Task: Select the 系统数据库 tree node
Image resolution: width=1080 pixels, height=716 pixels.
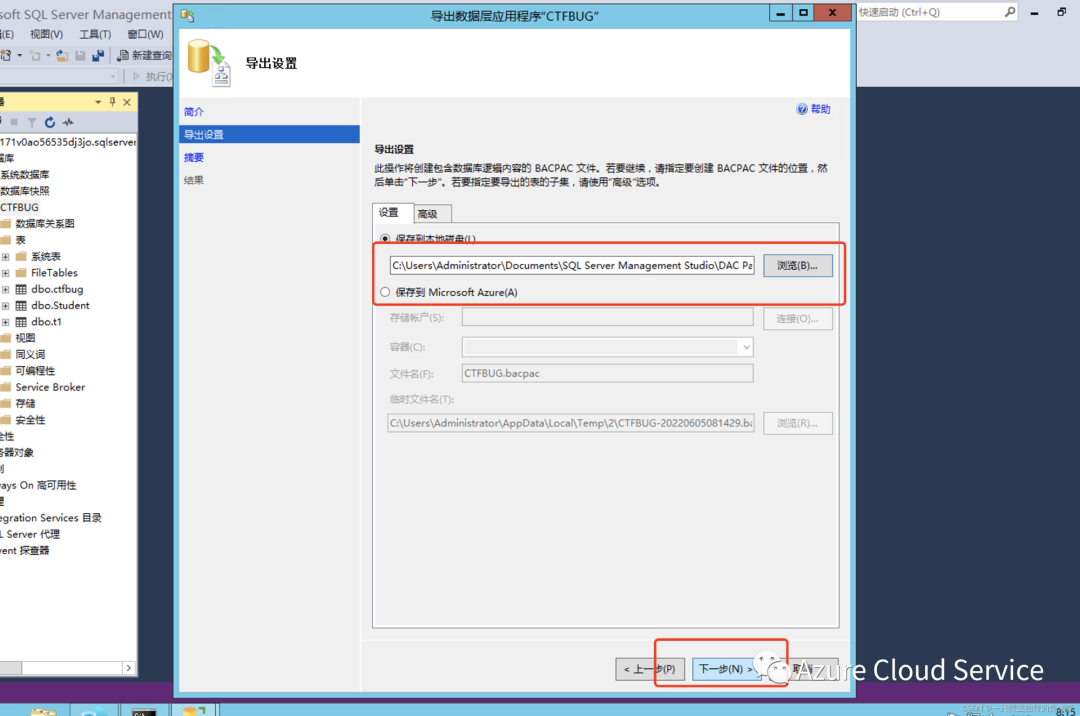Action: 25,175
